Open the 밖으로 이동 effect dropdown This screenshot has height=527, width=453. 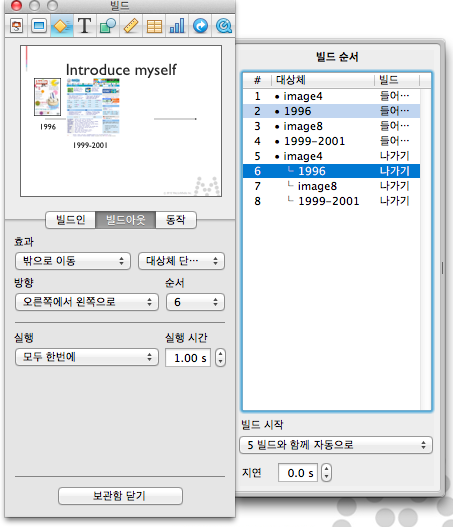point(73,261)
